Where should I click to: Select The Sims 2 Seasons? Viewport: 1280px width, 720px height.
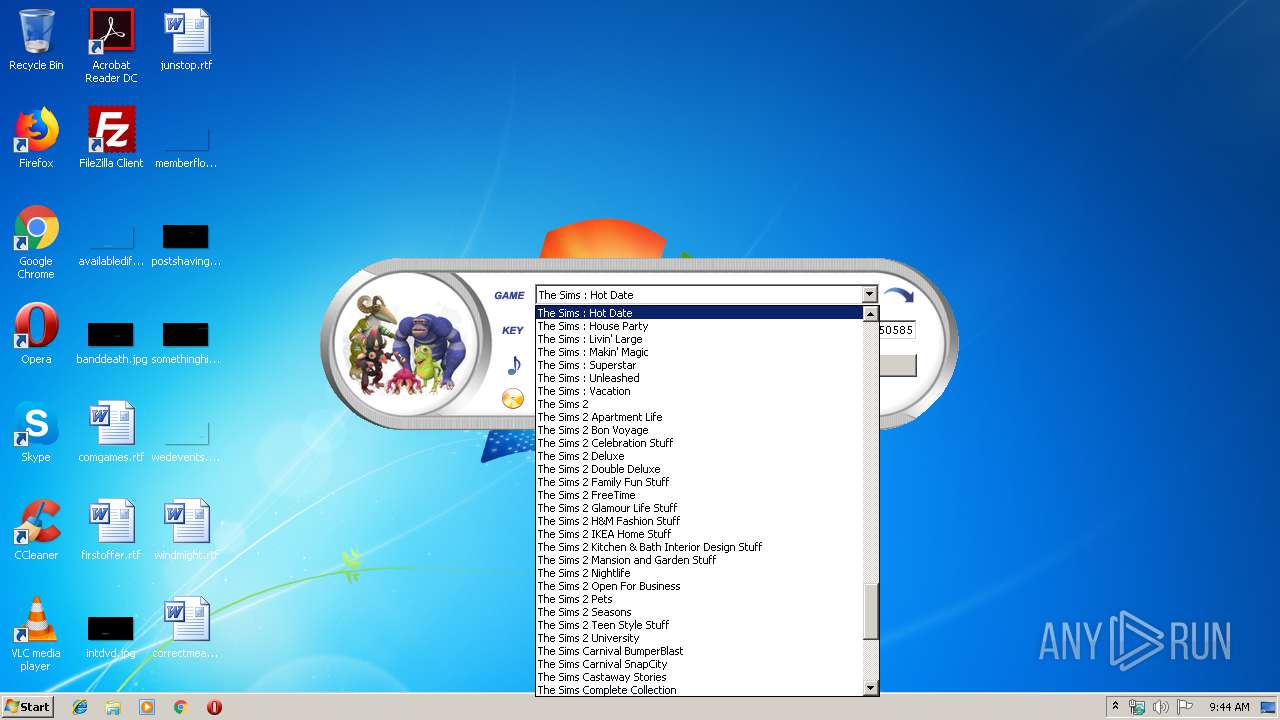pyautogui.click(x=699, y=612)
